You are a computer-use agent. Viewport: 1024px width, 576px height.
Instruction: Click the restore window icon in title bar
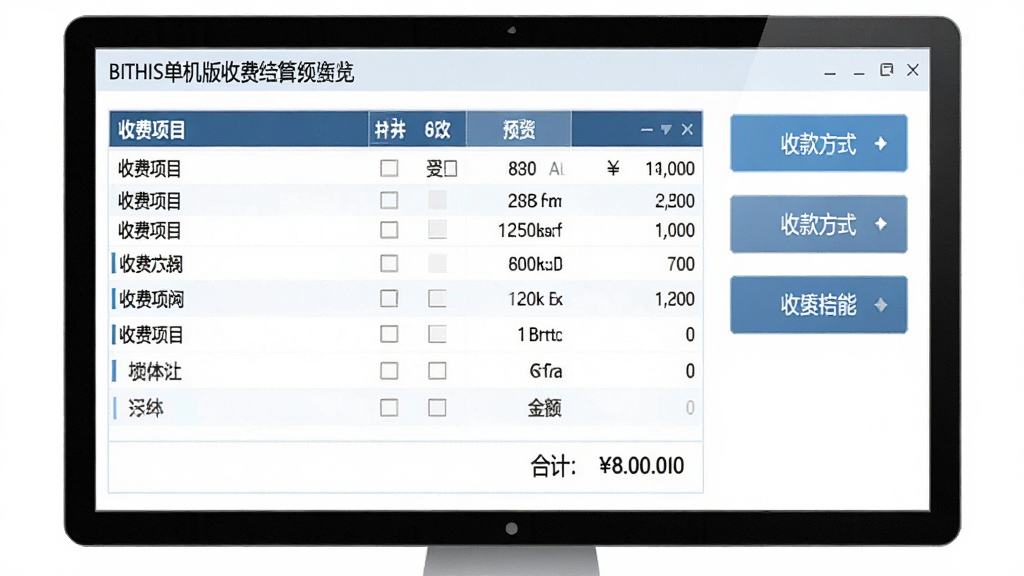pyautogui.click(x=886, y=70)
